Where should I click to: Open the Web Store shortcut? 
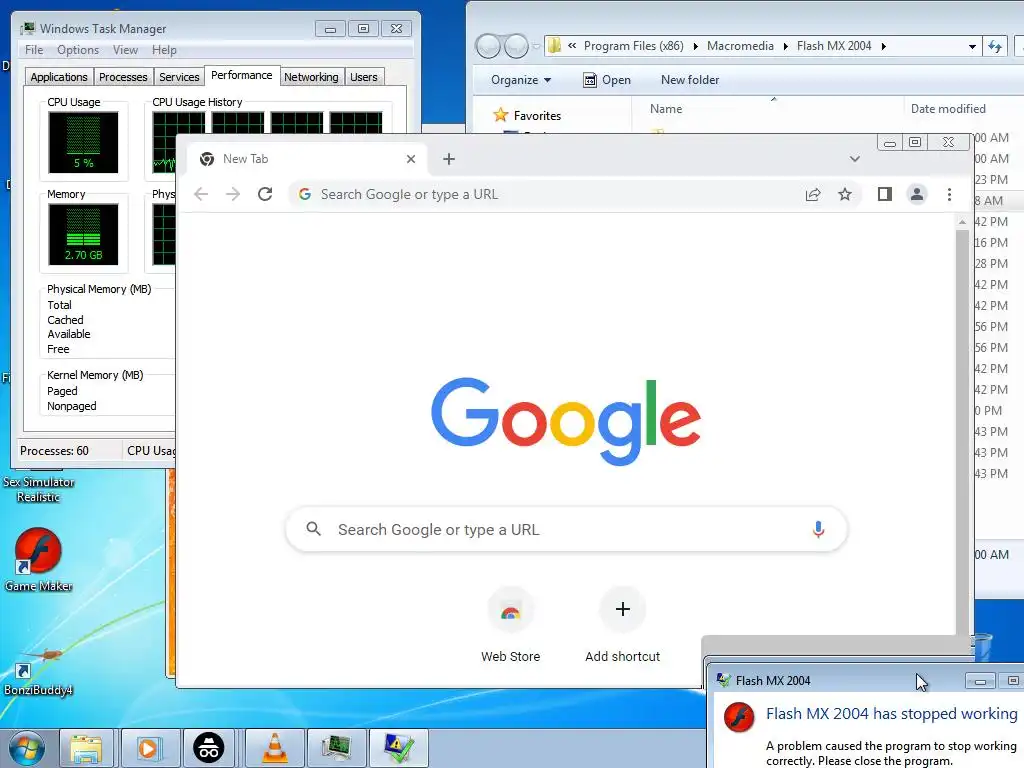pos(510,625)
